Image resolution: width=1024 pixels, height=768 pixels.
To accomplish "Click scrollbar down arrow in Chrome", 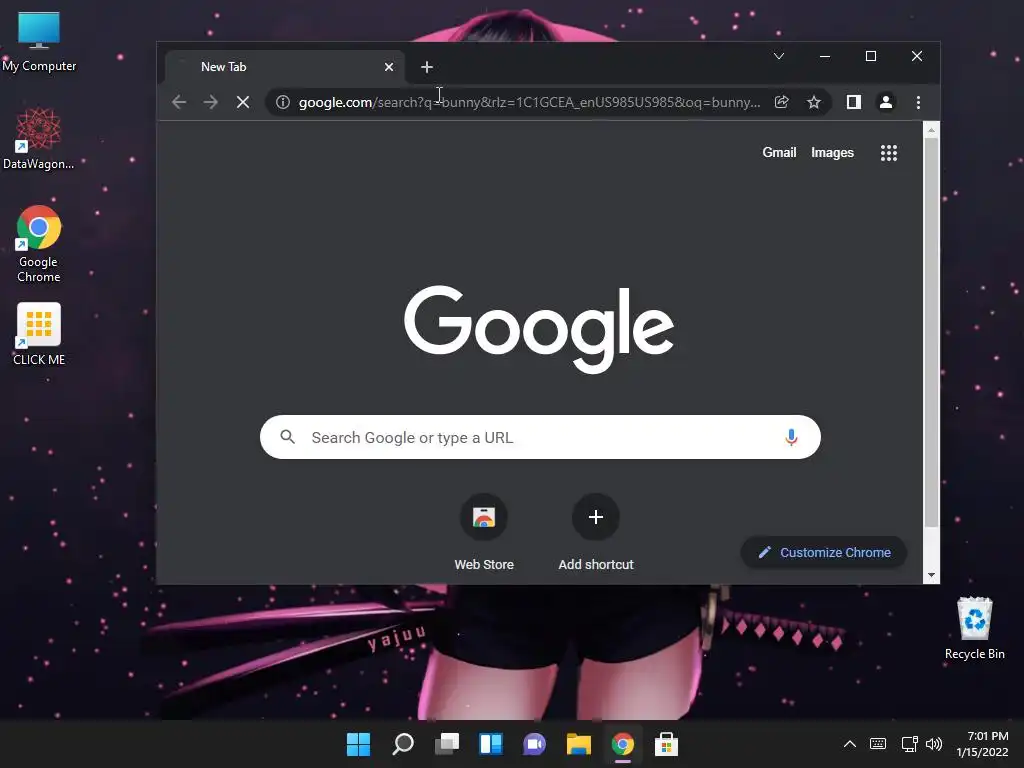I will tap(931, 575).
